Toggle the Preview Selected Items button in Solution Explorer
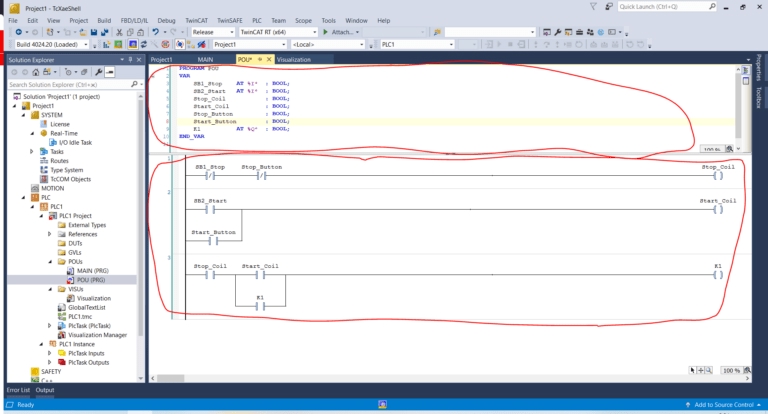Viewport: 768px width, 414px height. [110, 72]
